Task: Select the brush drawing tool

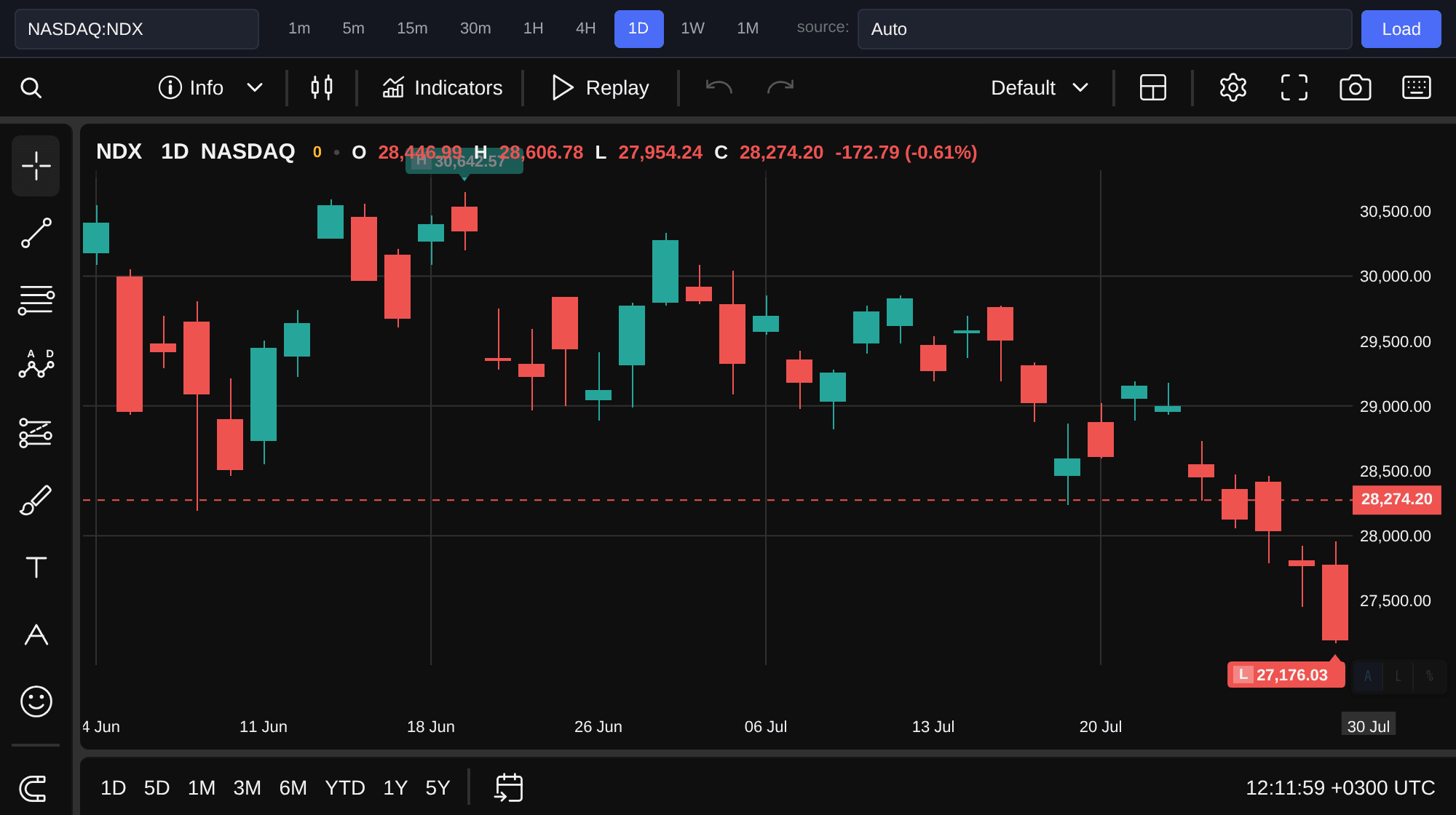Action: 36,500
